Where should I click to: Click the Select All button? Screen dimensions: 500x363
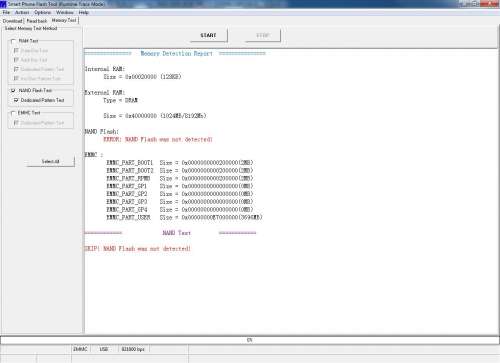click(x=51, y=161)
